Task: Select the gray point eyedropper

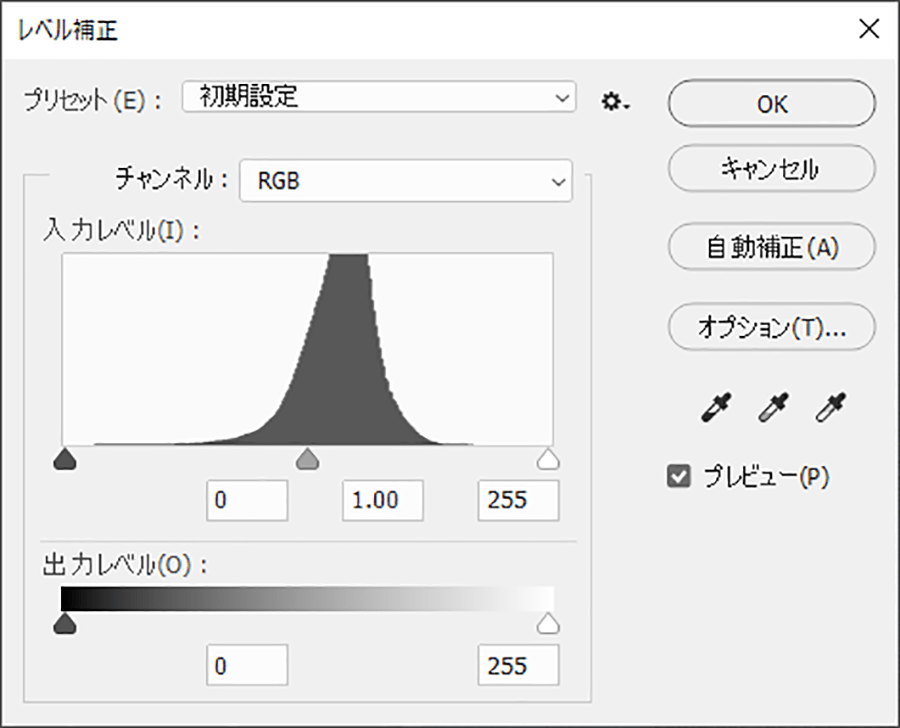Action: [772, 408]
